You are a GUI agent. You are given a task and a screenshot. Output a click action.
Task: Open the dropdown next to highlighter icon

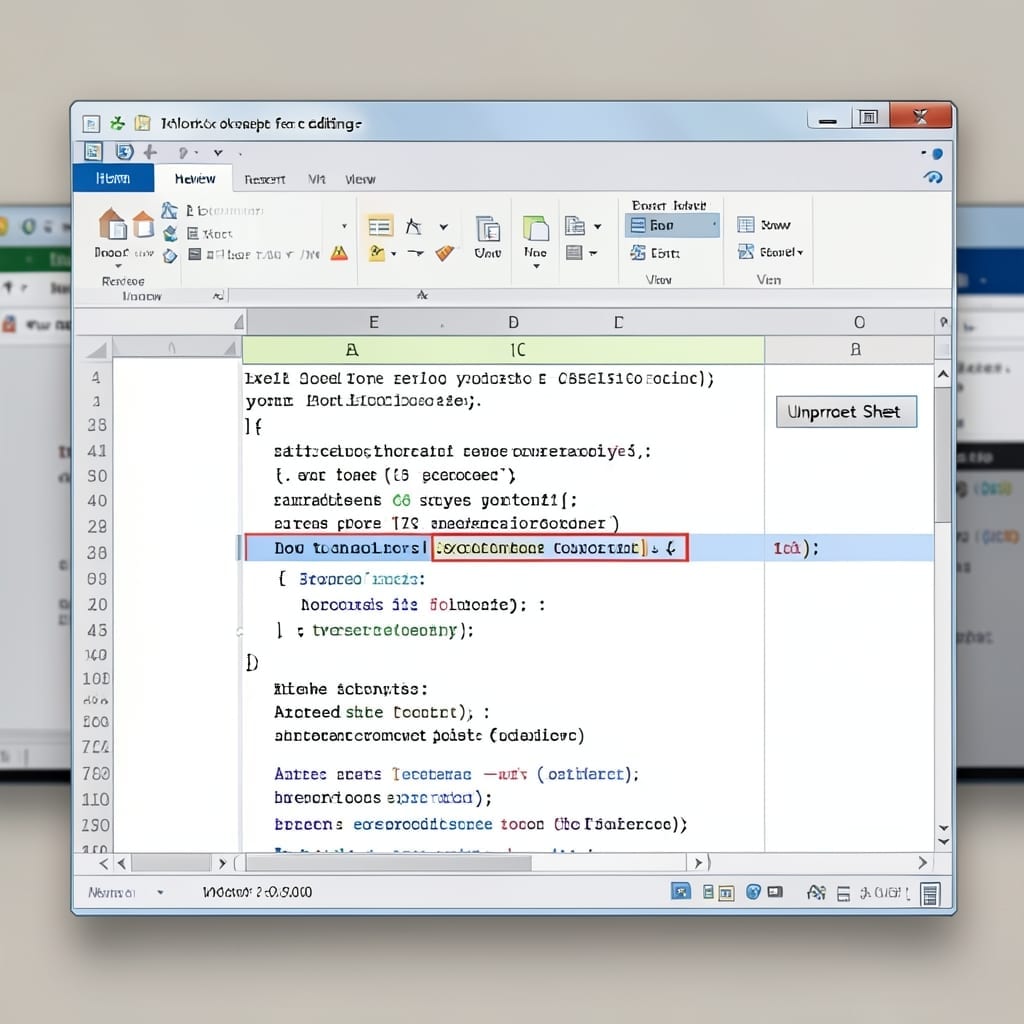point(393,253)
